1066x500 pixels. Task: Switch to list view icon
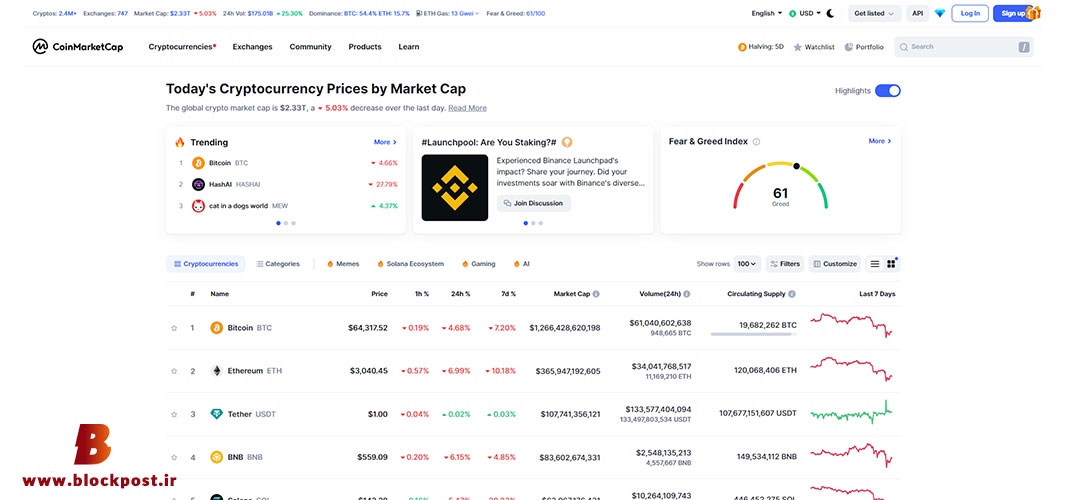coord(875,264)
